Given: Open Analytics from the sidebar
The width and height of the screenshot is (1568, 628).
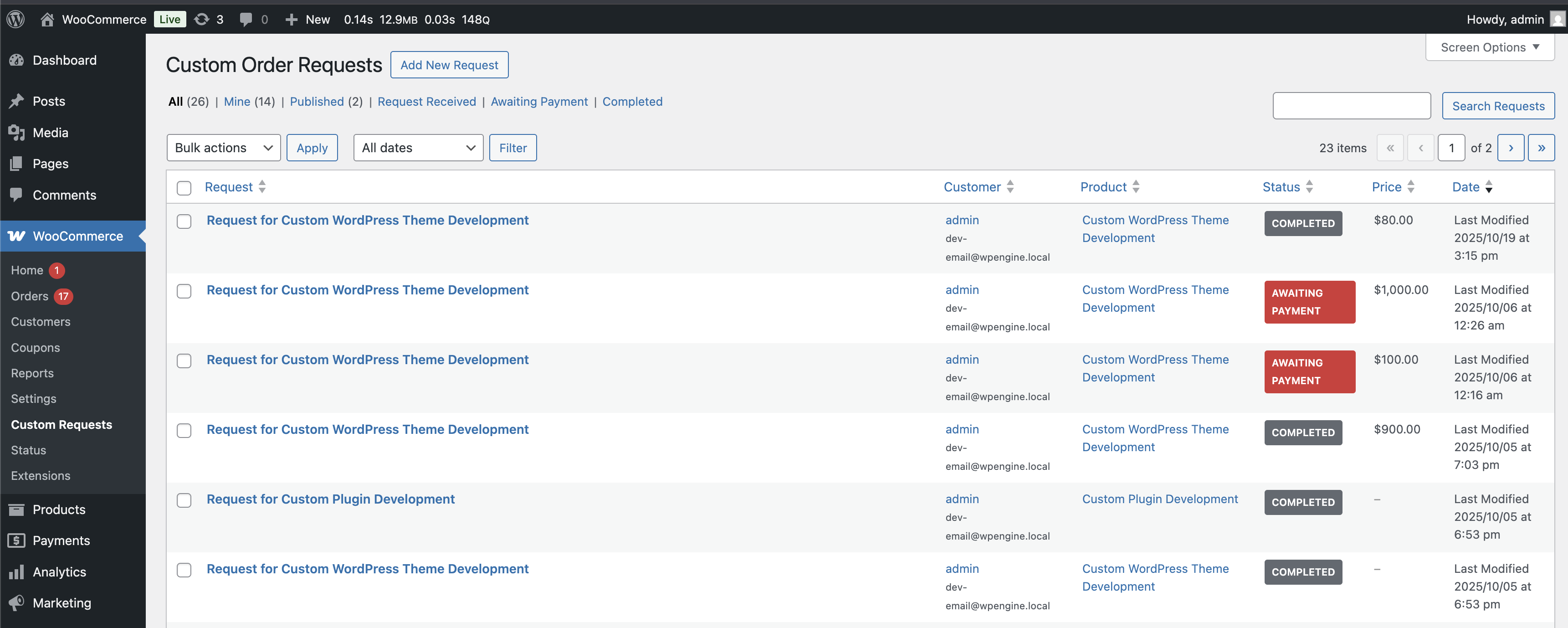Looking at the screenshot, I should pos(59,571).
